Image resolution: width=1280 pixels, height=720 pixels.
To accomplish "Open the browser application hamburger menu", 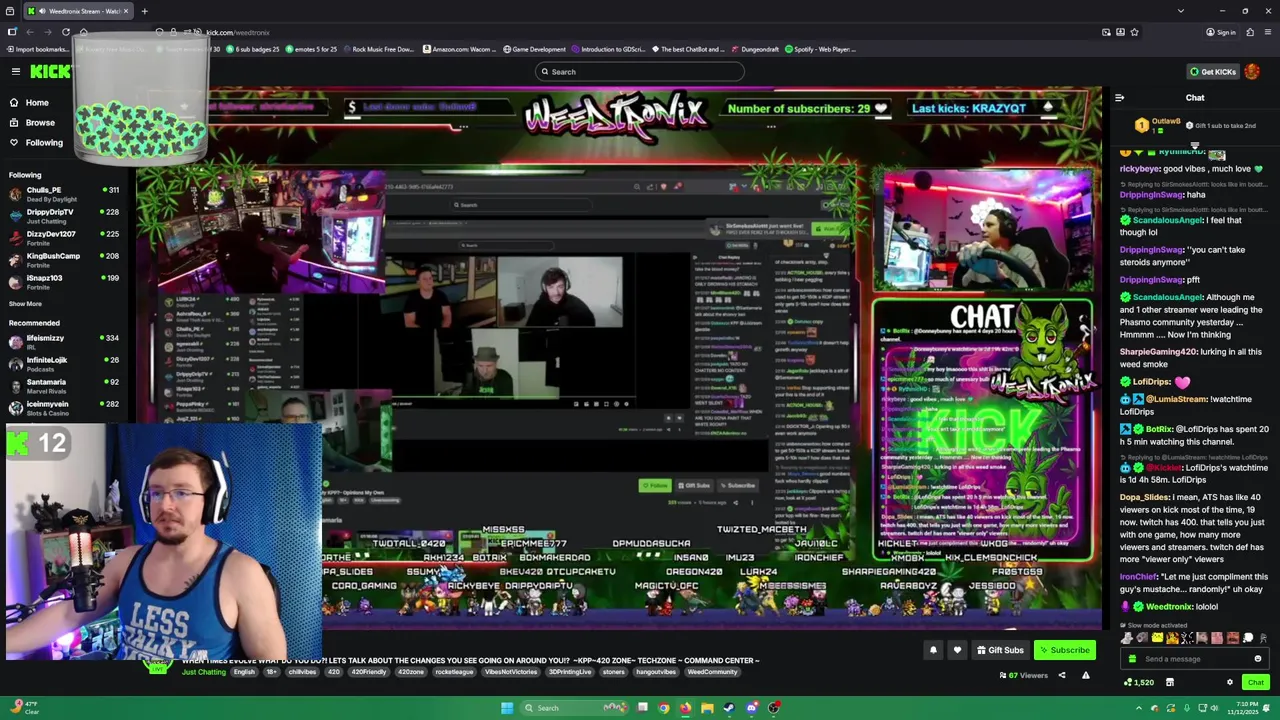I will coord(1267,32).
